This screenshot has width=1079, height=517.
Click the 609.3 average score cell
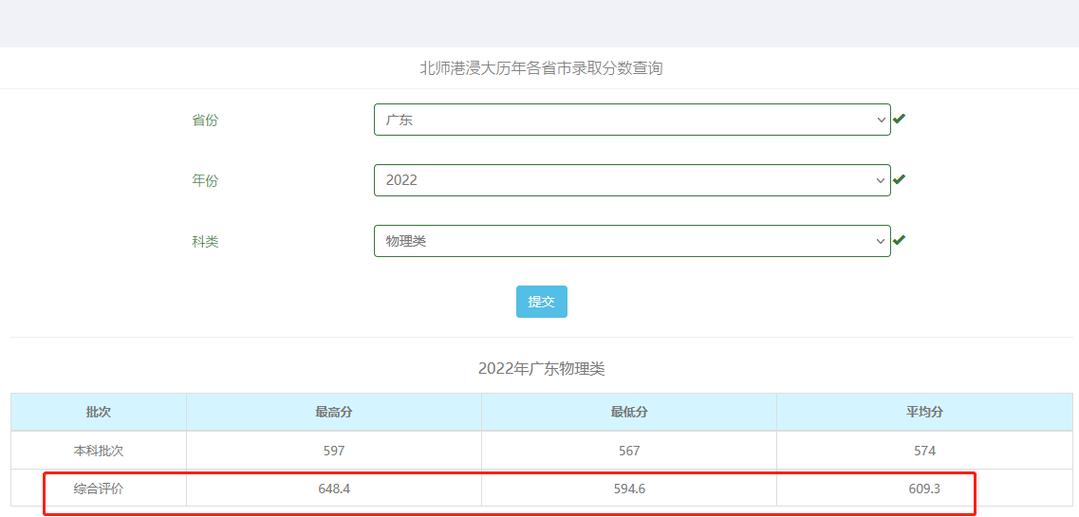[924, 489]
